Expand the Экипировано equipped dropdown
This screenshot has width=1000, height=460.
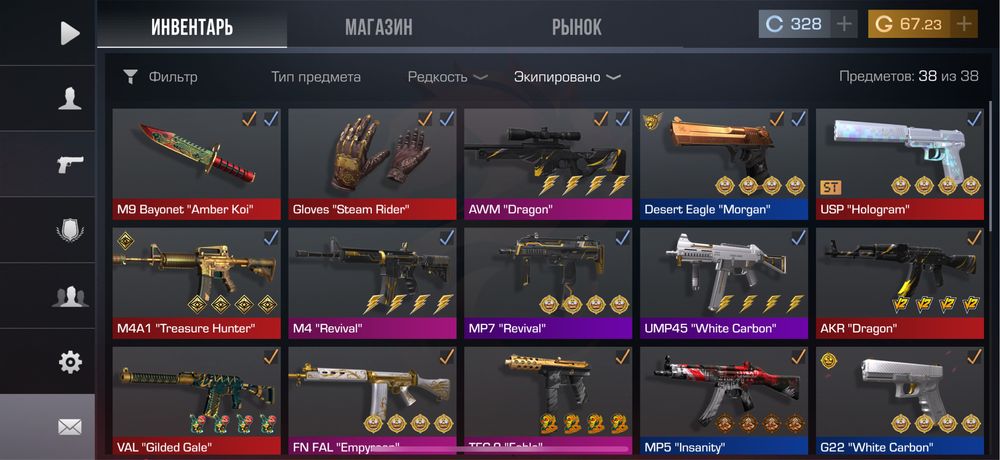pyautogui.click(x=567, y=77)
